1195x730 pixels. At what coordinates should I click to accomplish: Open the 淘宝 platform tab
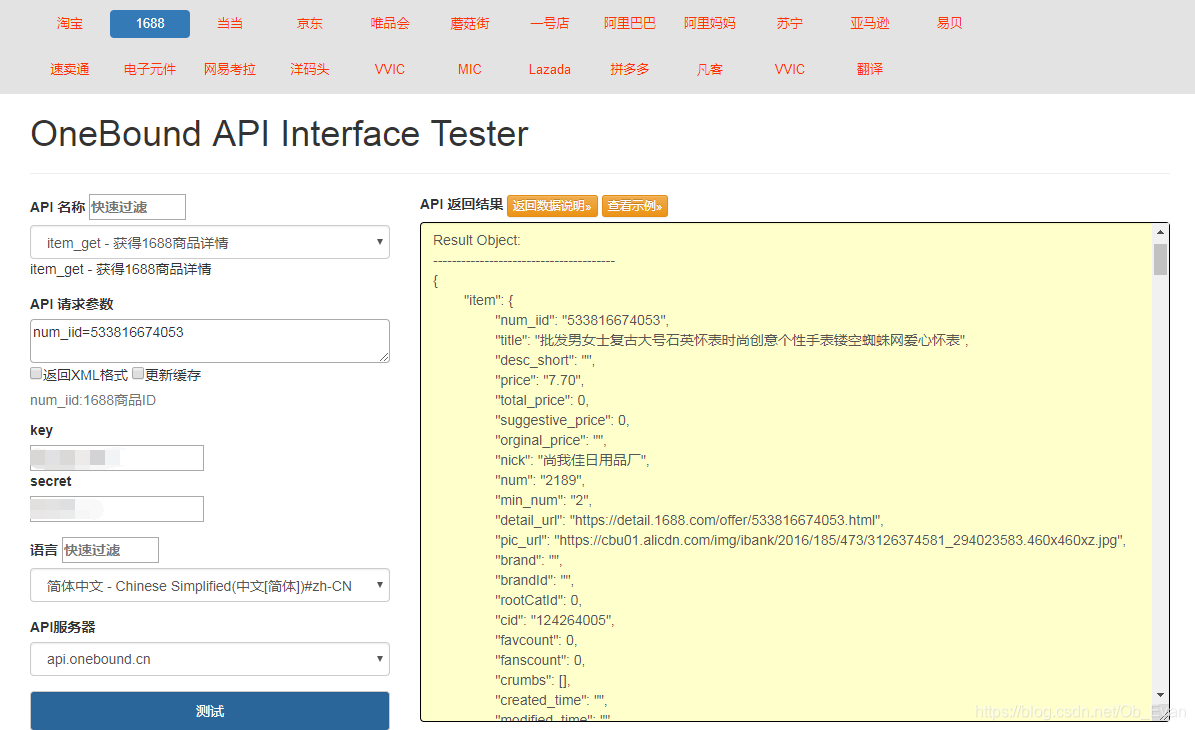(x=69, y=24)
